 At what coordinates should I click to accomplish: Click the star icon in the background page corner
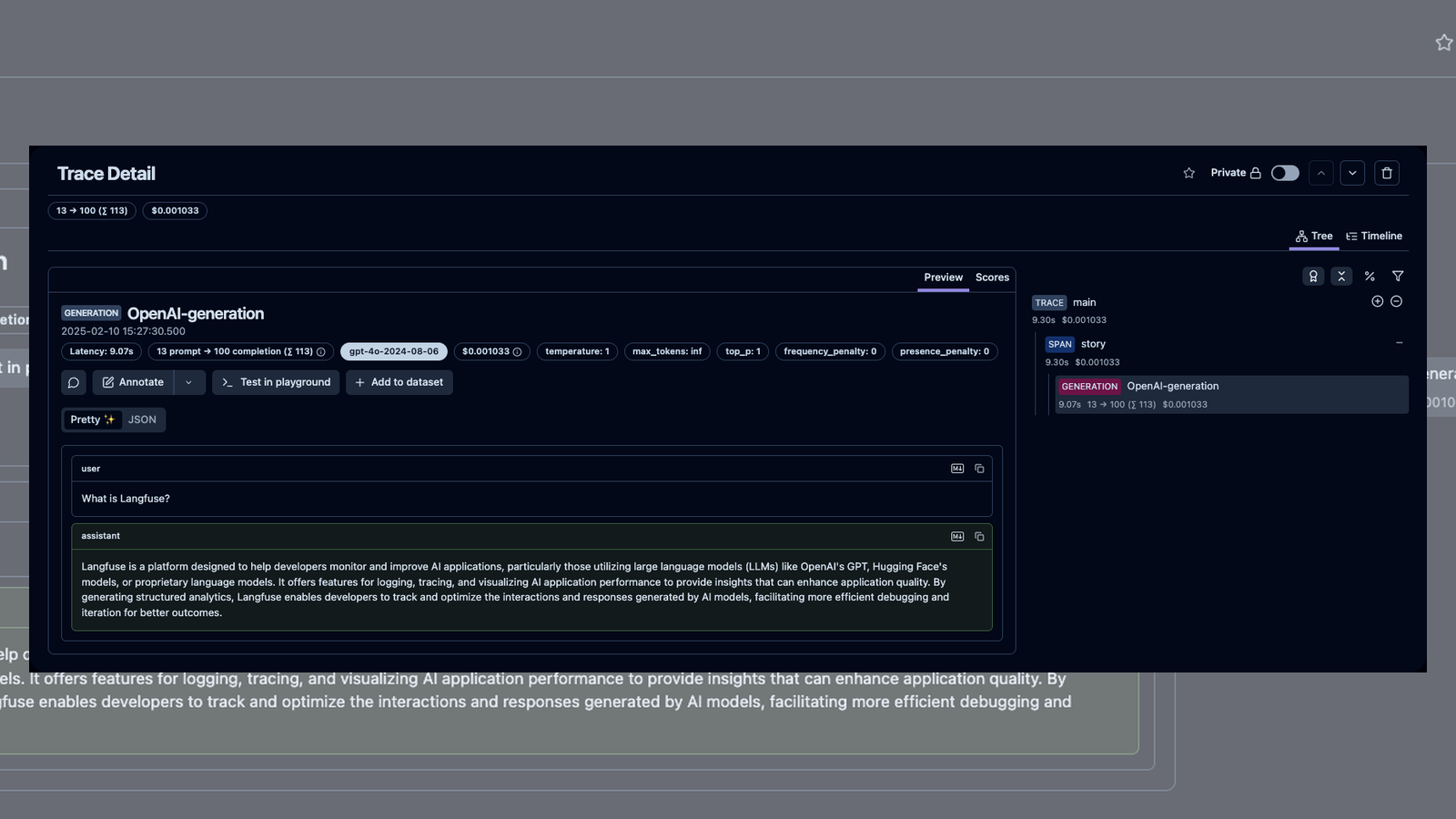(1444, 43)
